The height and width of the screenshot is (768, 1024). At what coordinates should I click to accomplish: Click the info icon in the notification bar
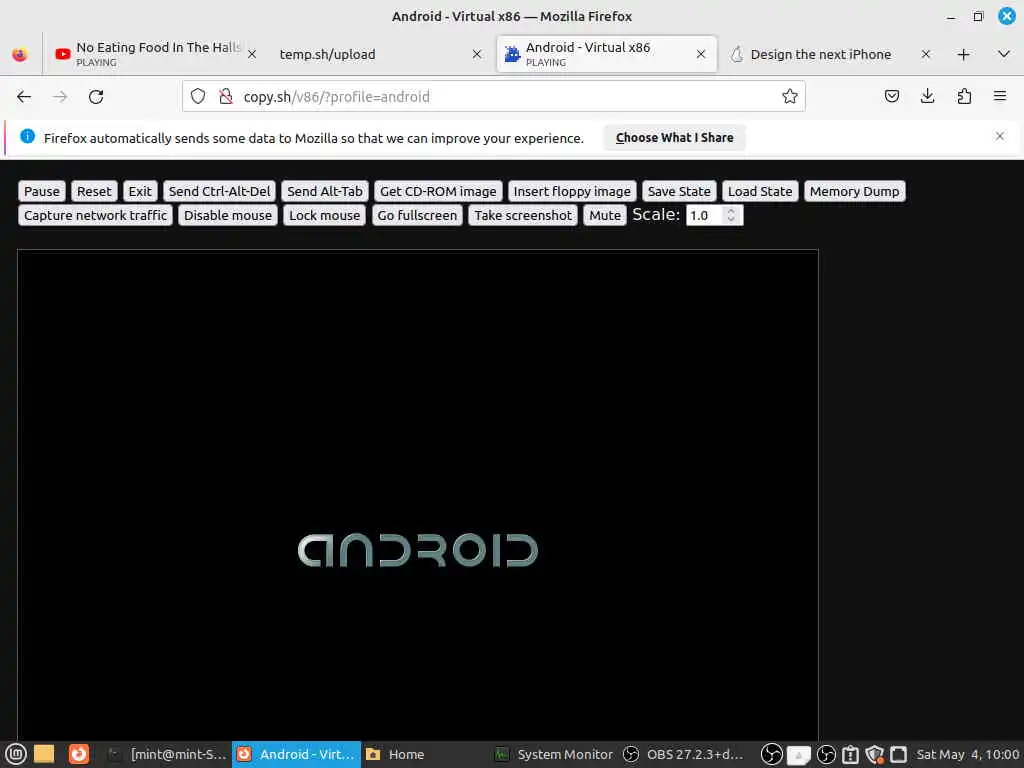pyautogui.click(x=27, y=136)
